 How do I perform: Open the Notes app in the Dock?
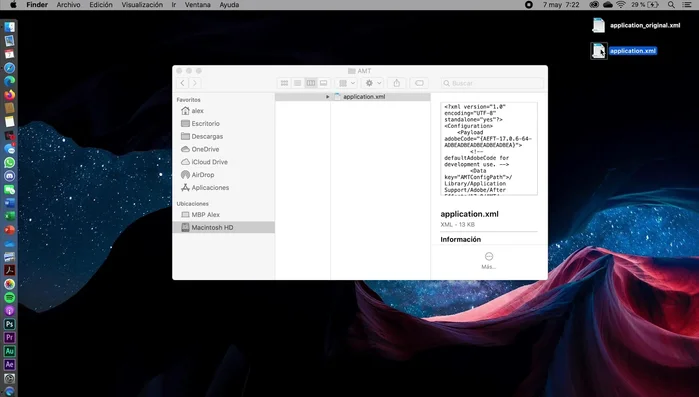pos(9,122)
